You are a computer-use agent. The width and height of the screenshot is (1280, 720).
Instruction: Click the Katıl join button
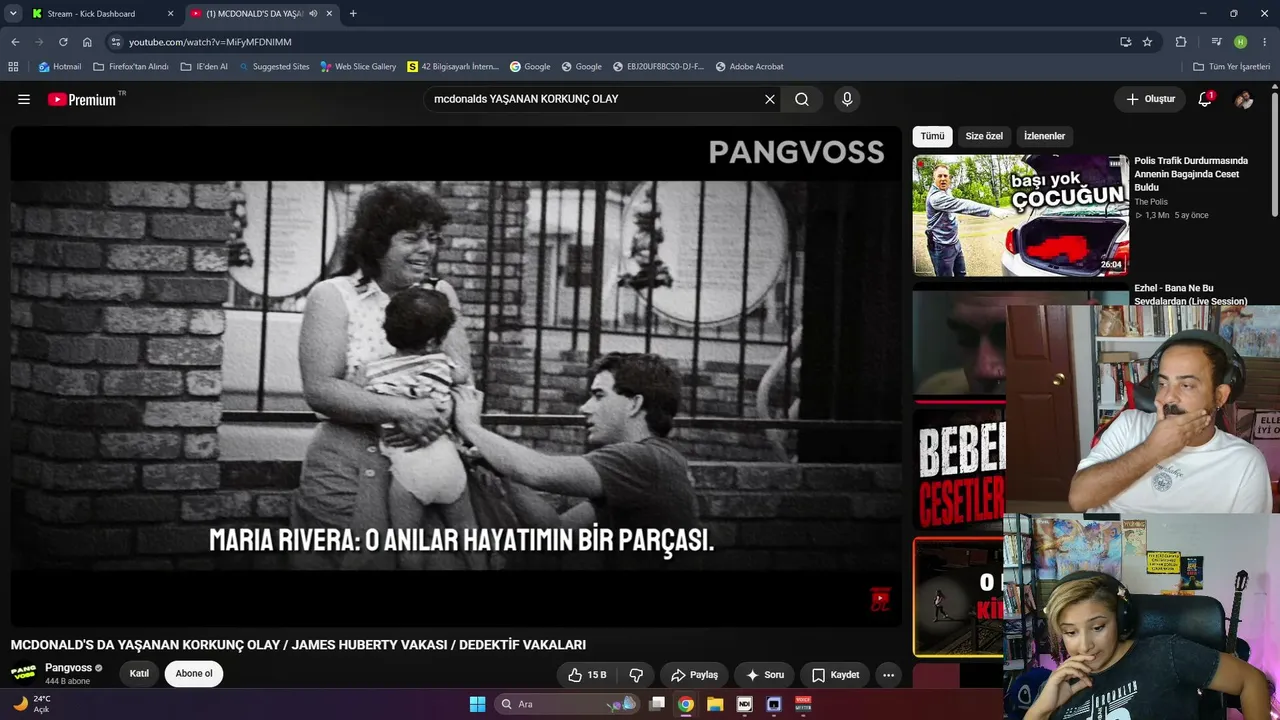[139, 674]
